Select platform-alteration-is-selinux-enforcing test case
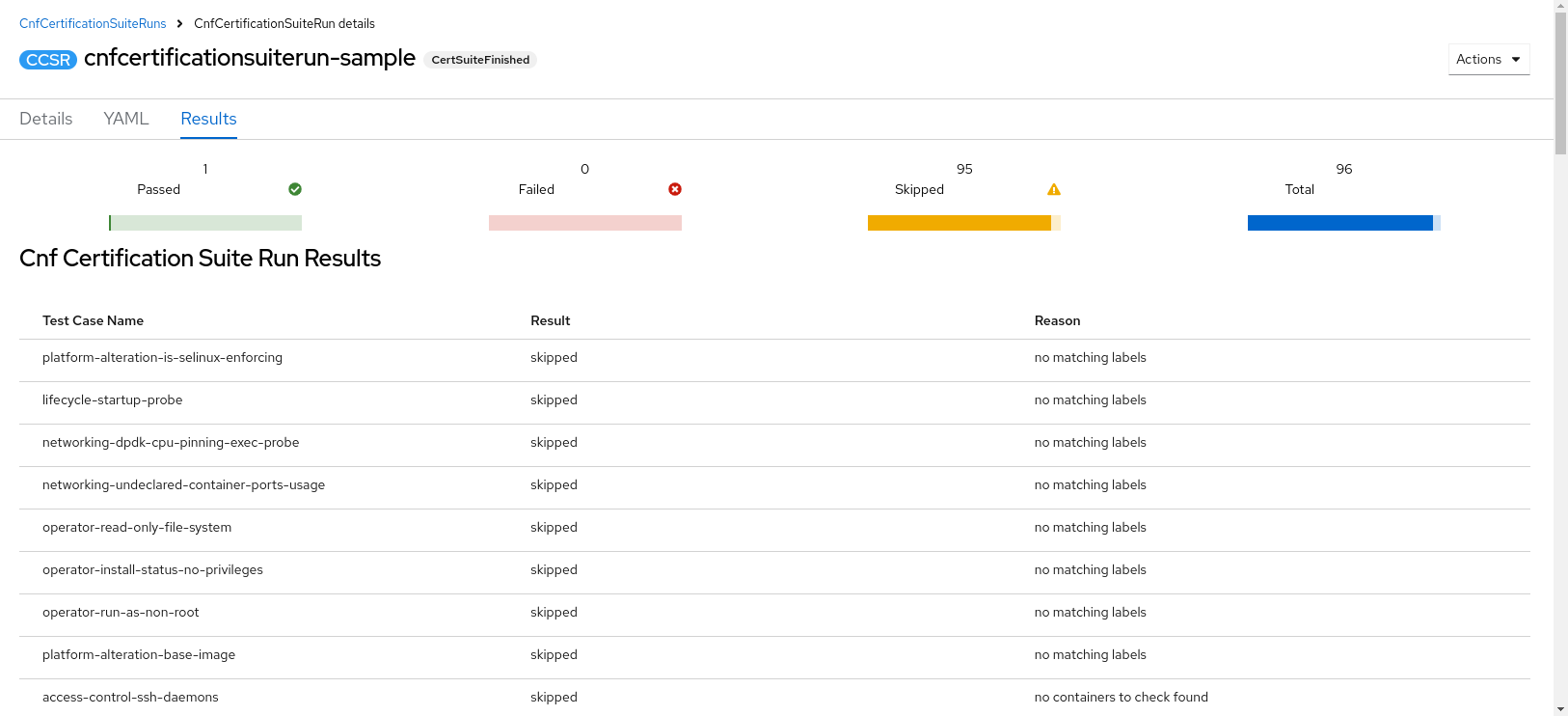This screenshot has width=1568, height=716. (162, 357)
